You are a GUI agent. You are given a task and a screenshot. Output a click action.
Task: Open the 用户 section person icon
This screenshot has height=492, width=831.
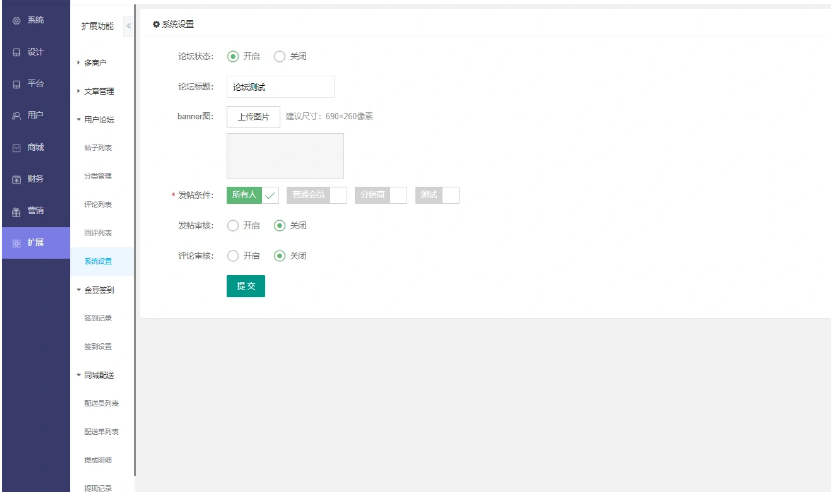tap(16, 116)
